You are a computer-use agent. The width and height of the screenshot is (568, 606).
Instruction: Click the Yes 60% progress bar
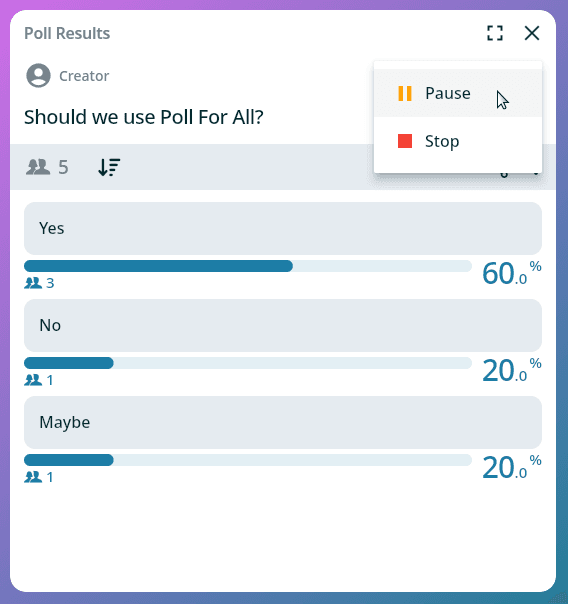point(248,266)
